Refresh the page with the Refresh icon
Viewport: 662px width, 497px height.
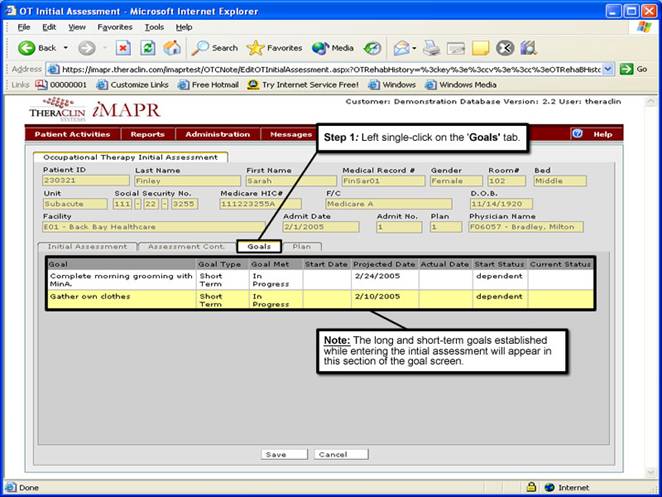pyautogui.click(x=147, y=47)
